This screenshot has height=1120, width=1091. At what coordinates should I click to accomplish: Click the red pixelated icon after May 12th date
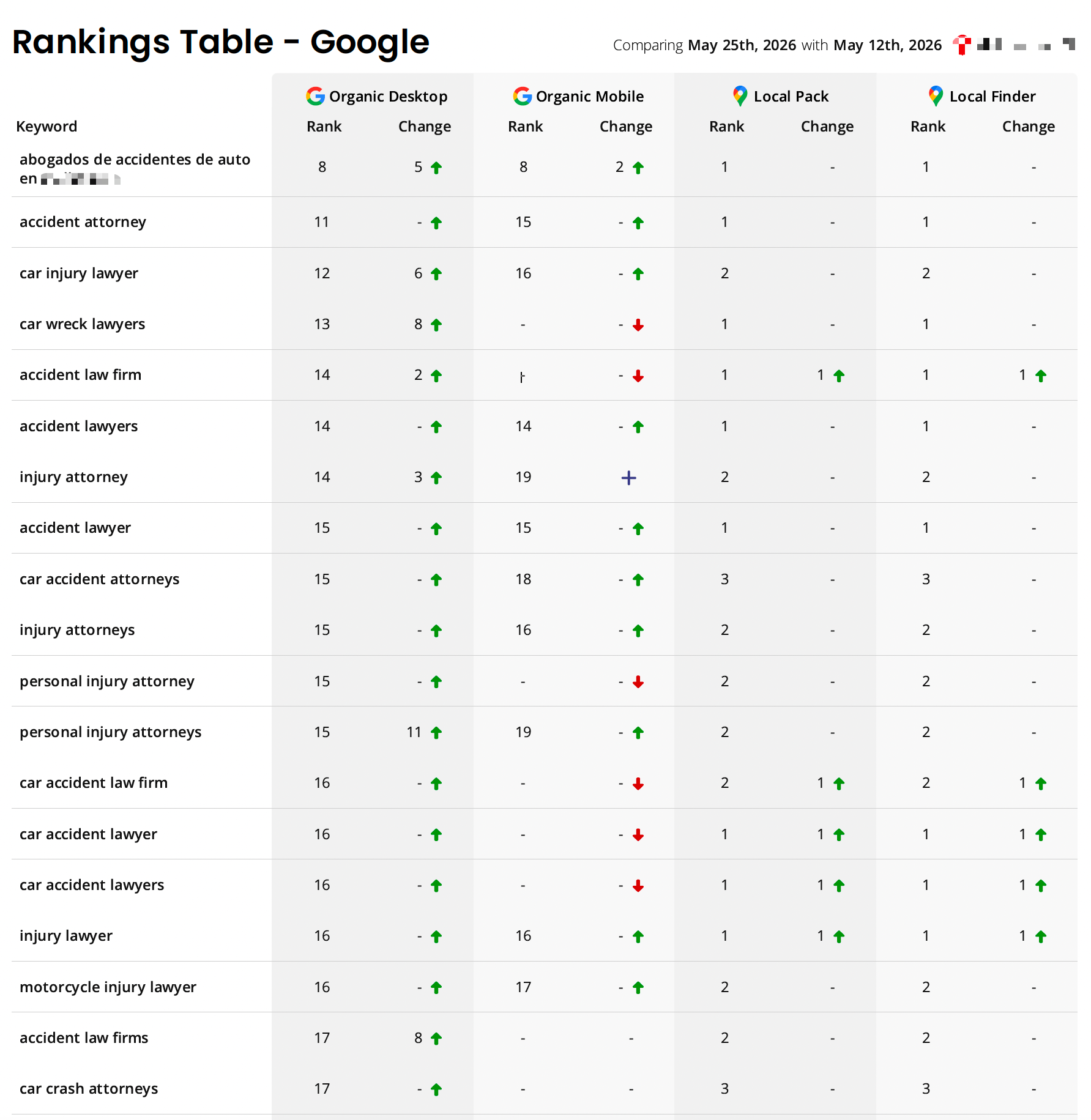pos(962,45)
